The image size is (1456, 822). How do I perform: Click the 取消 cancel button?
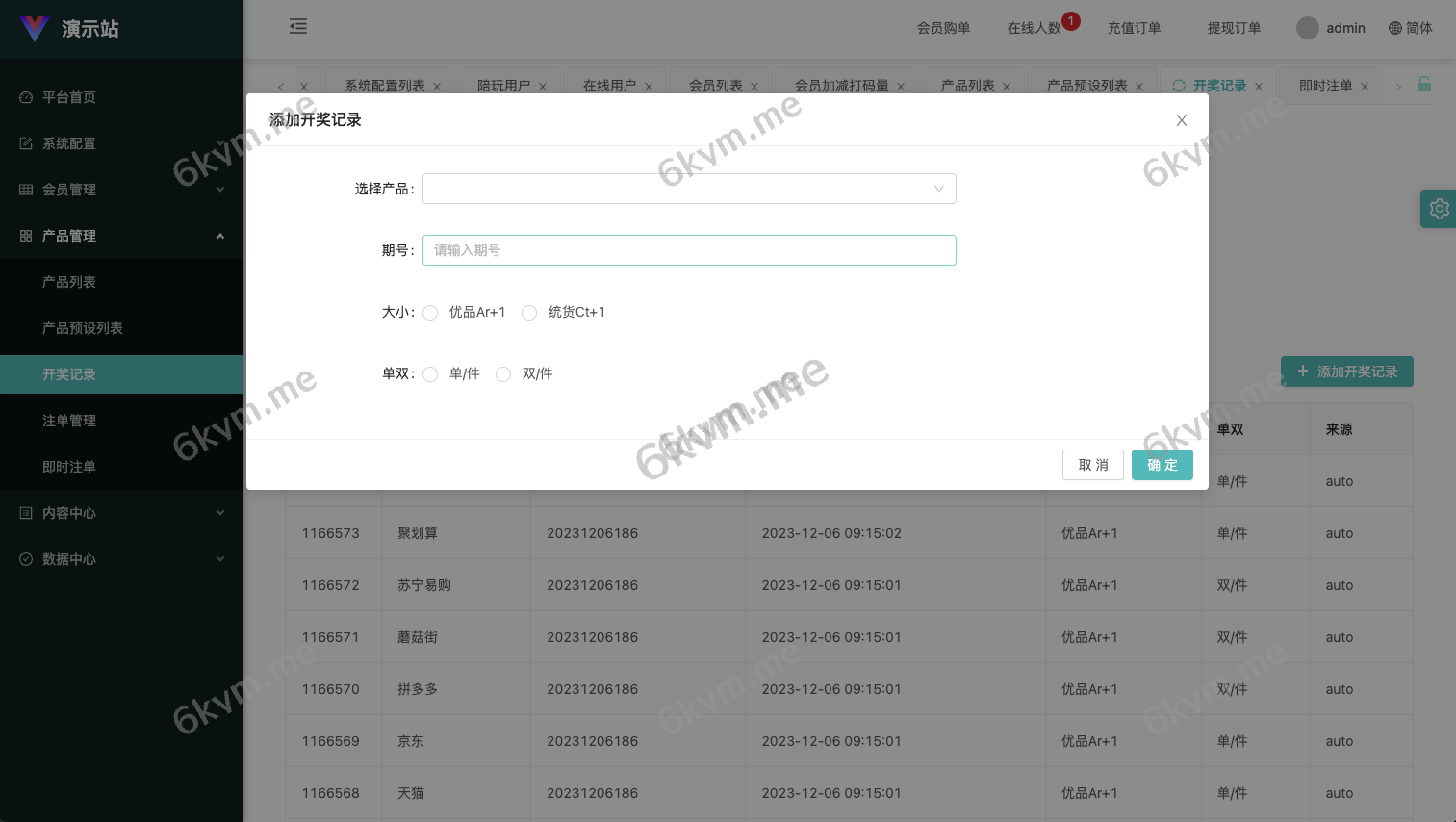point(1092,465)
